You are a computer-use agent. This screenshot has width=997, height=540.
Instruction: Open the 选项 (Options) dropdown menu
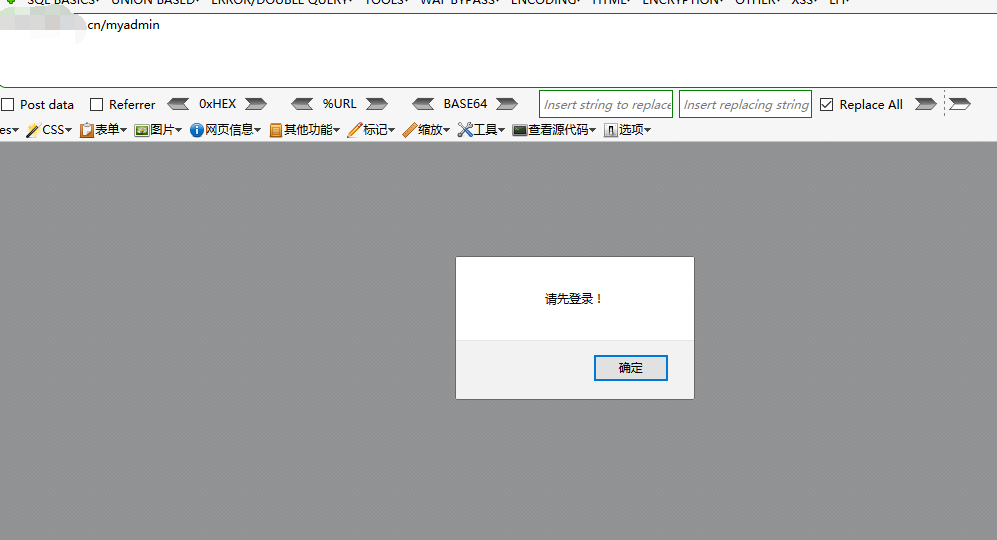point(628,130)
